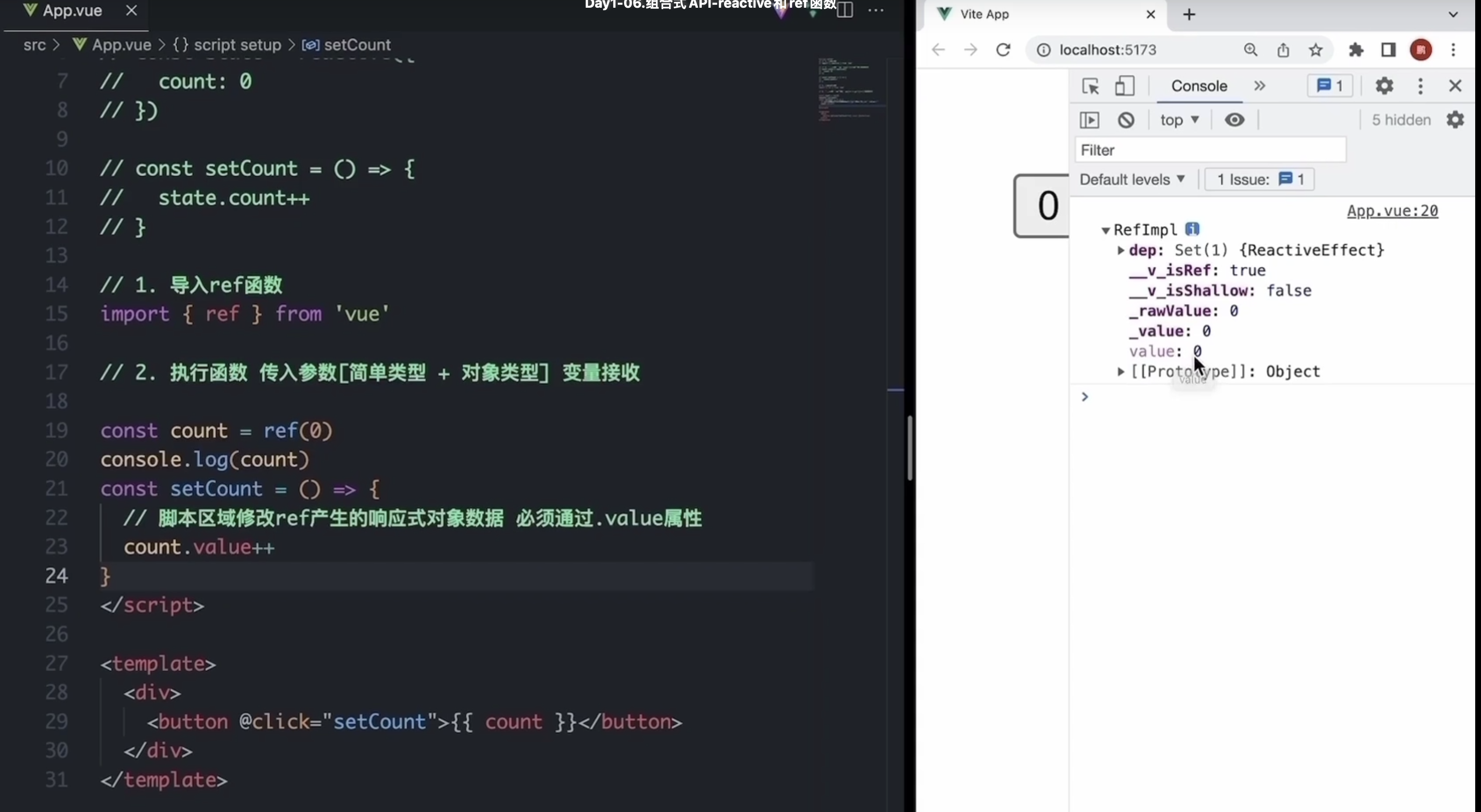Viewport: 1481px width, 812px height.
Task: Open the App.vue:20 source link
Action: (1392, 211)
